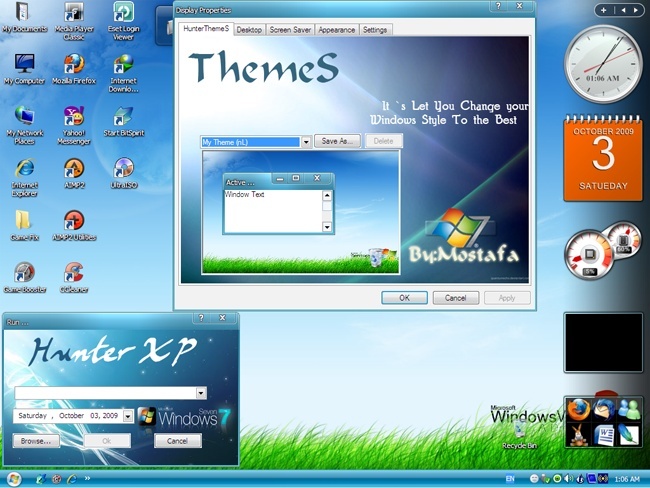This screenshot has width=650, height=488.
Task: Click help button on Display Properties title bar
Action: pyautogui.click(x=499, y=6)
